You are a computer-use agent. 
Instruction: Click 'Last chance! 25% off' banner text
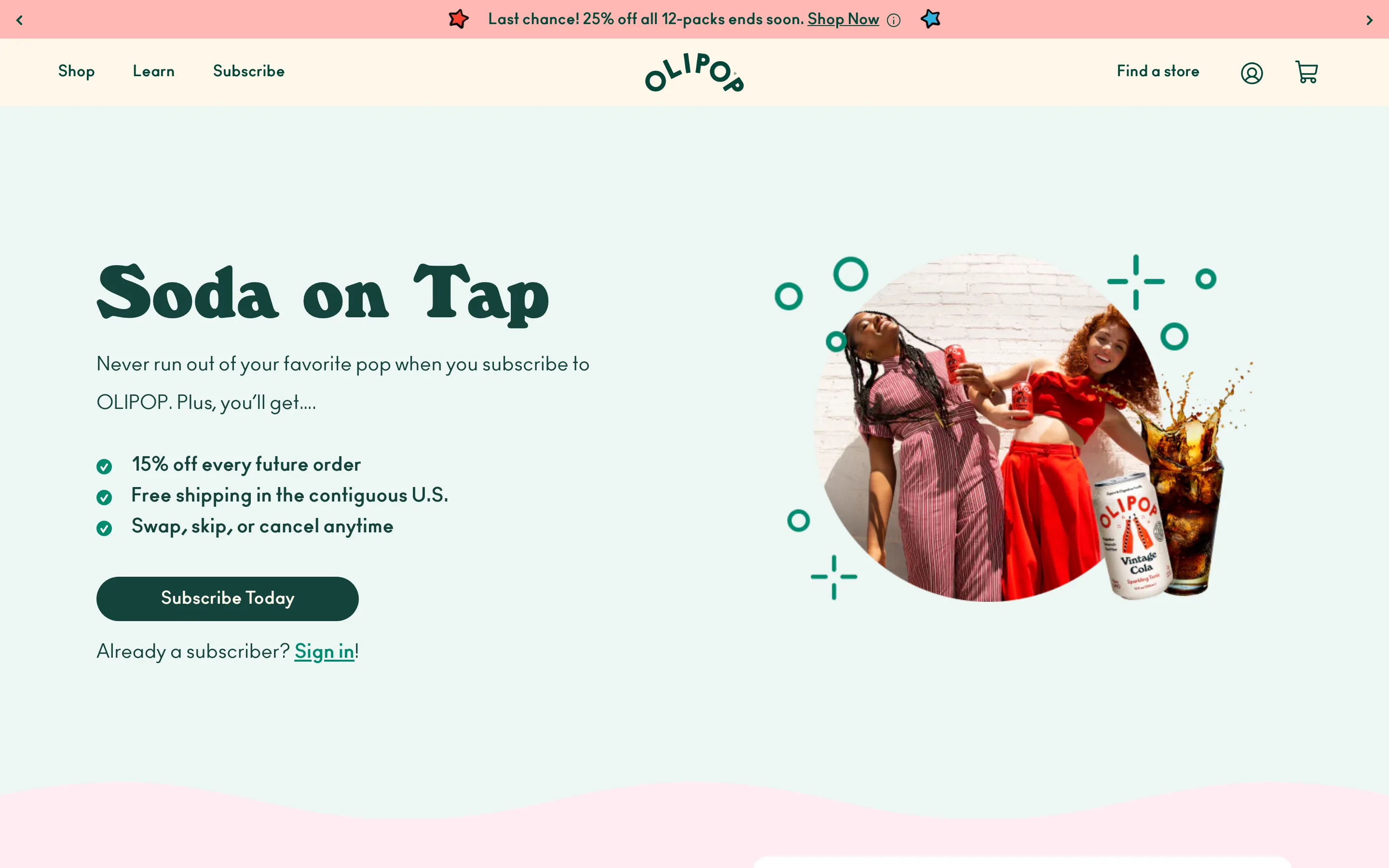tap(646, 19)
